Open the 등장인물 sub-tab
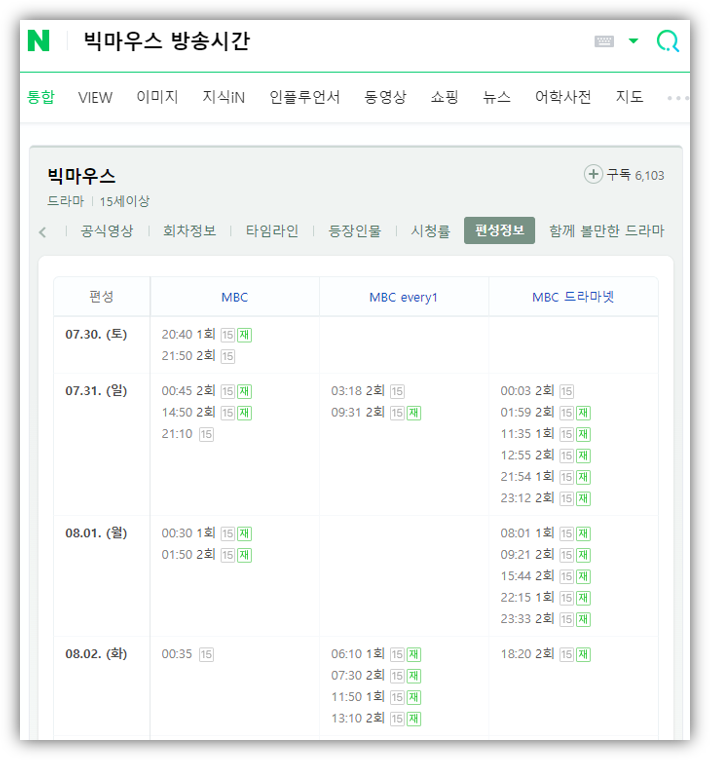The height and width of the screenshot is (760, 710). [355, 231]
